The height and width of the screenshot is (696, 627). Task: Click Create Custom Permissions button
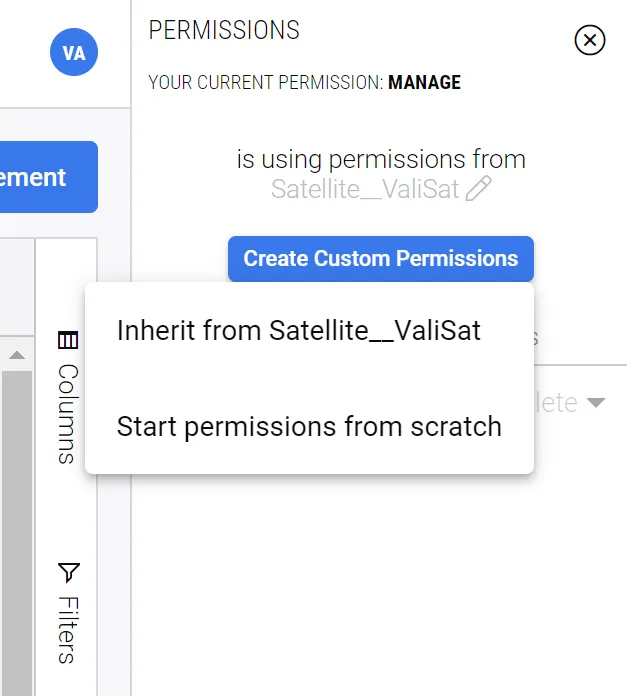[381, 259]
